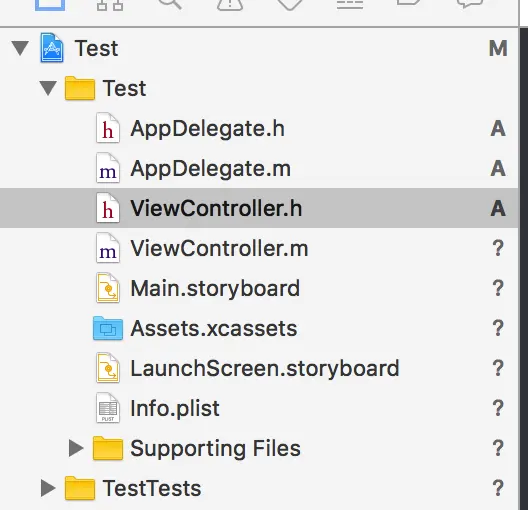Open the Find navigator magnifier icon
The height and width of the screenshot is (510, 528).
point(170,4)
